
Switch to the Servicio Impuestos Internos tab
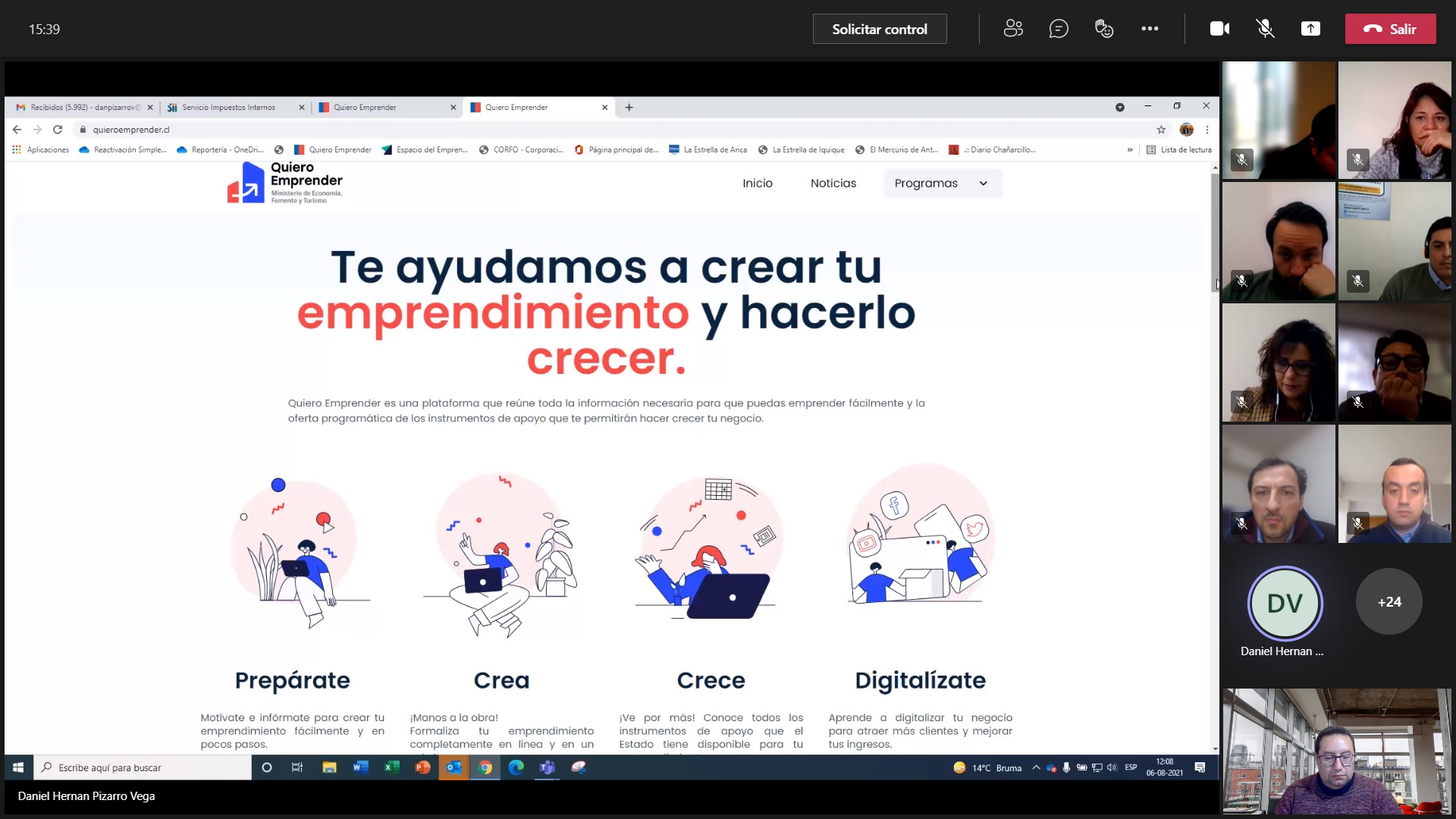tap(235, 107)
